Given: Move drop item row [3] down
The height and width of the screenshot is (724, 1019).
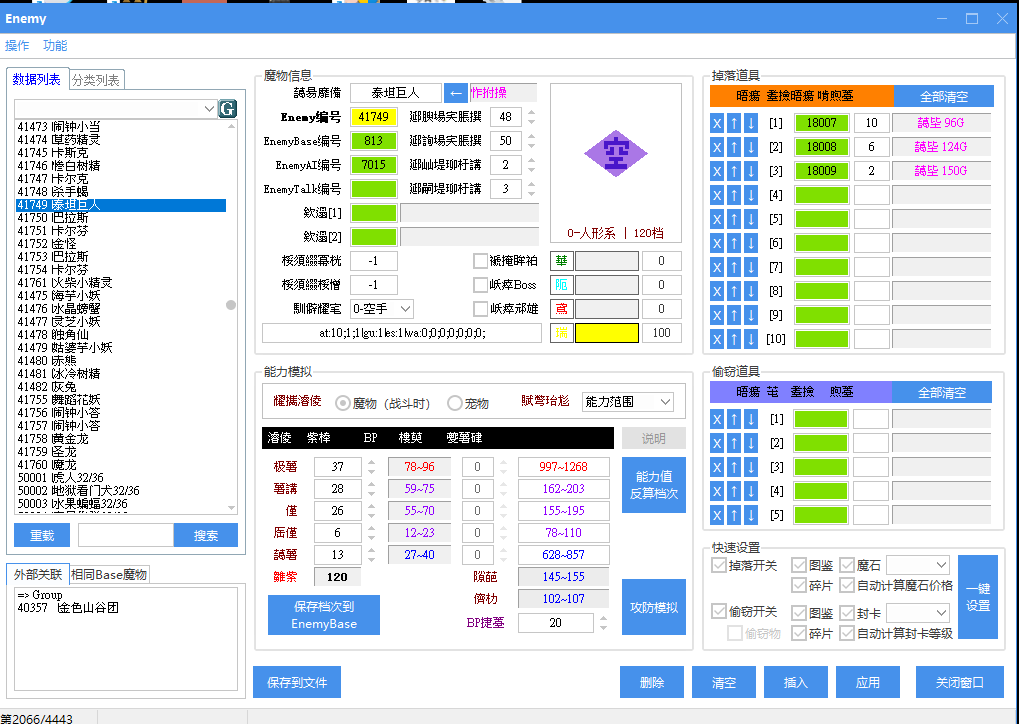Looking at the screenshot, I should (751, 171).
